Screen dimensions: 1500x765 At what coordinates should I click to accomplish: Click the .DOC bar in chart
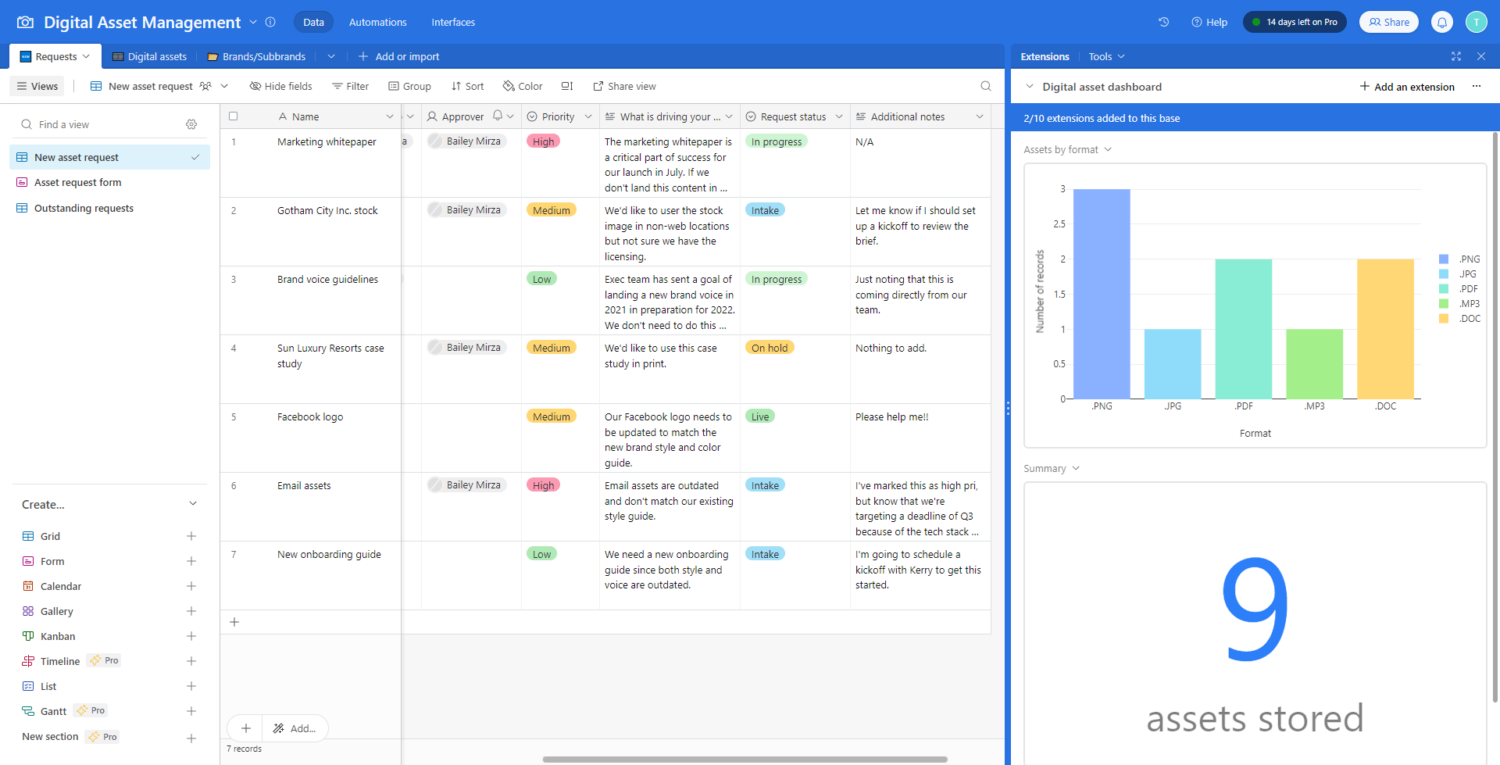coord(1385,329)
